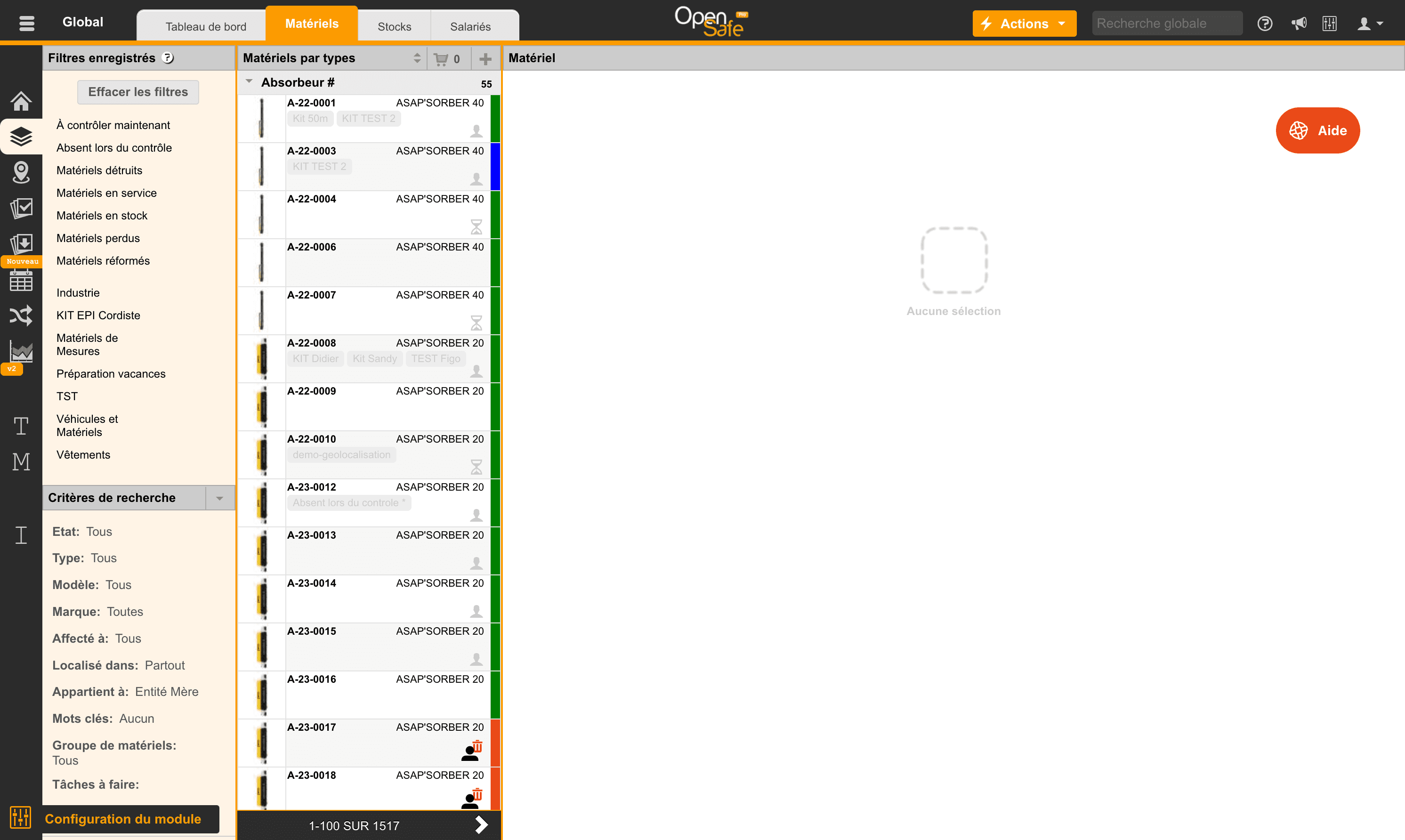This screenshot has height=840, width=1405.
Task: Open the module configuration sliders icon
Action: (21, 818)
